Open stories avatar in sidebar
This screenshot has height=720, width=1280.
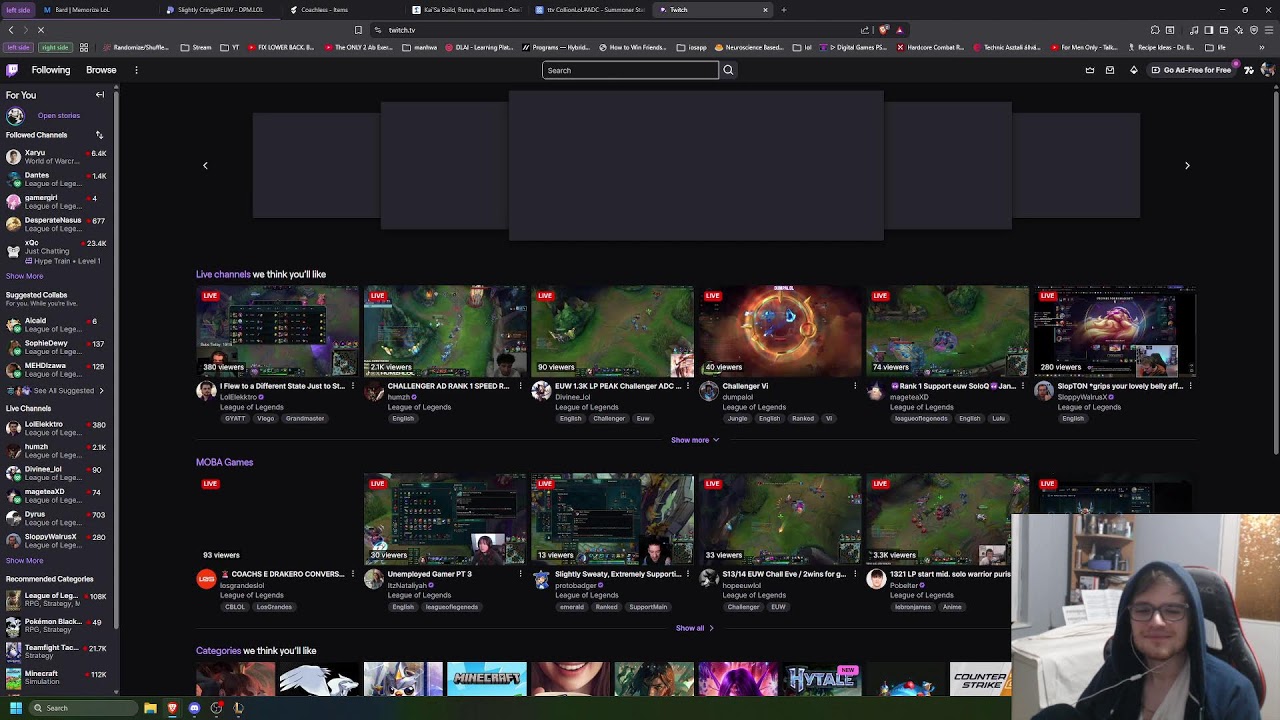pyautogui.click(x=15, y=116)
